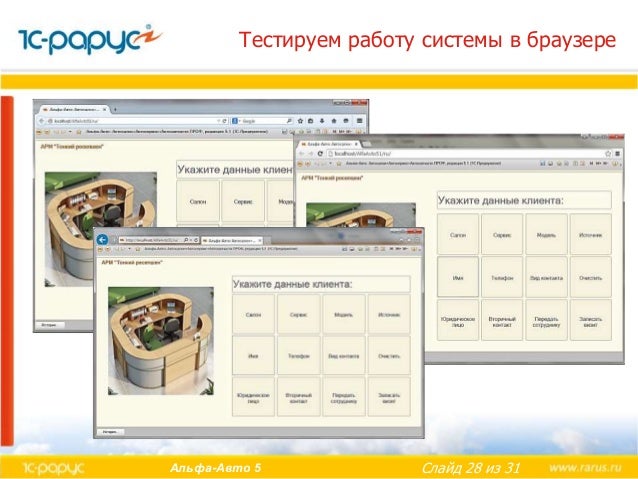The height and width of the screenshot is (479, 638).
Task: Click Салон button in Firefox window
Action: click(198, 201)
